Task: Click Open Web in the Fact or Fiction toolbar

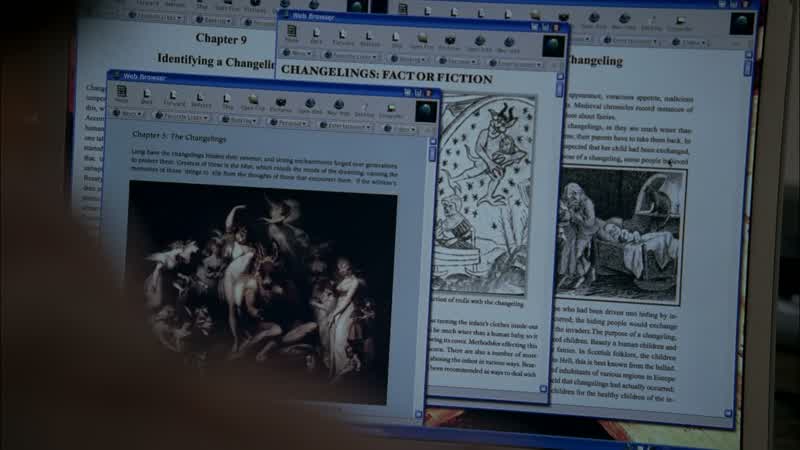Action: point(479,43)
